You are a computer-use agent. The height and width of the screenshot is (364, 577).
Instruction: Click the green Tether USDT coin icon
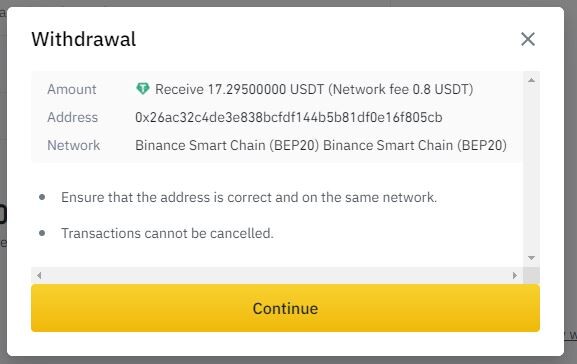[x=143, y=88]
